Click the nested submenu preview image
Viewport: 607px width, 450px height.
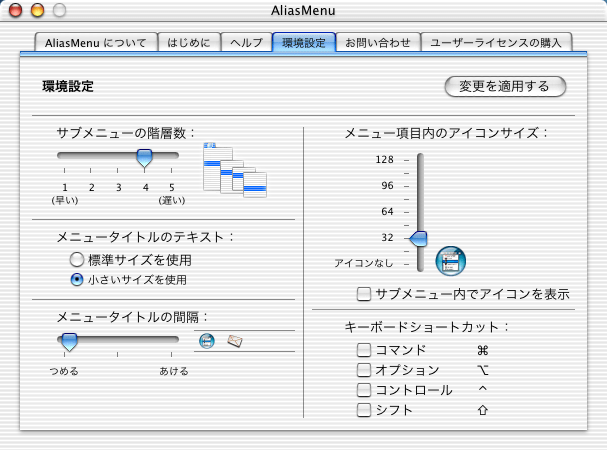click(235, 170)
